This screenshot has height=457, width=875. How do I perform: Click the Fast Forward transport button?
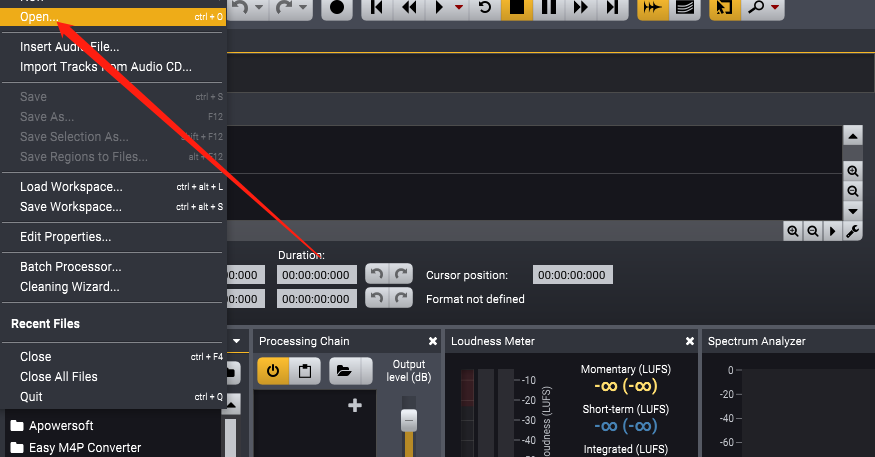(581, 8)
